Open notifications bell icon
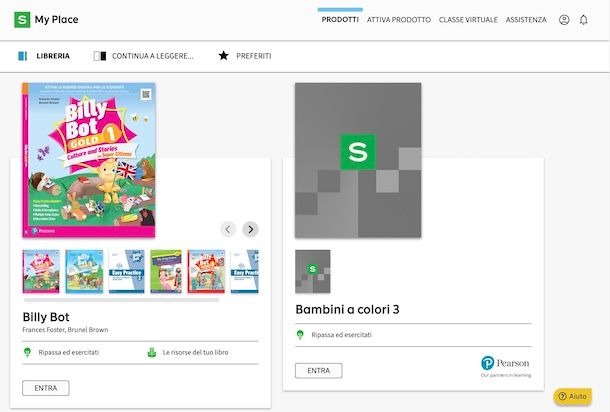Screen dimensions: 610x412 tap(584, 20)
